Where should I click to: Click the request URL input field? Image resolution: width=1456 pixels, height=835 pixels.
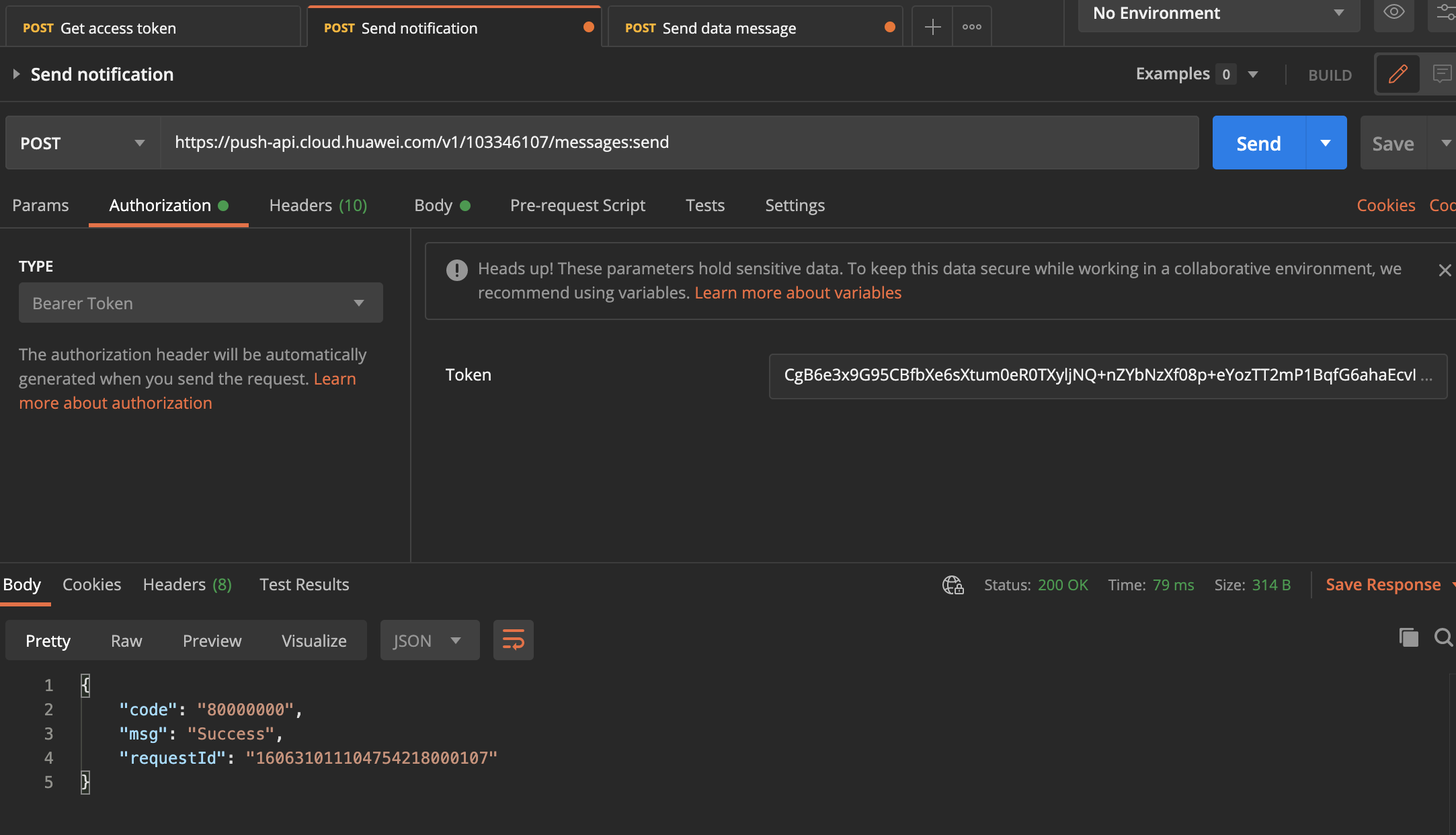click(x=680, y=143)
